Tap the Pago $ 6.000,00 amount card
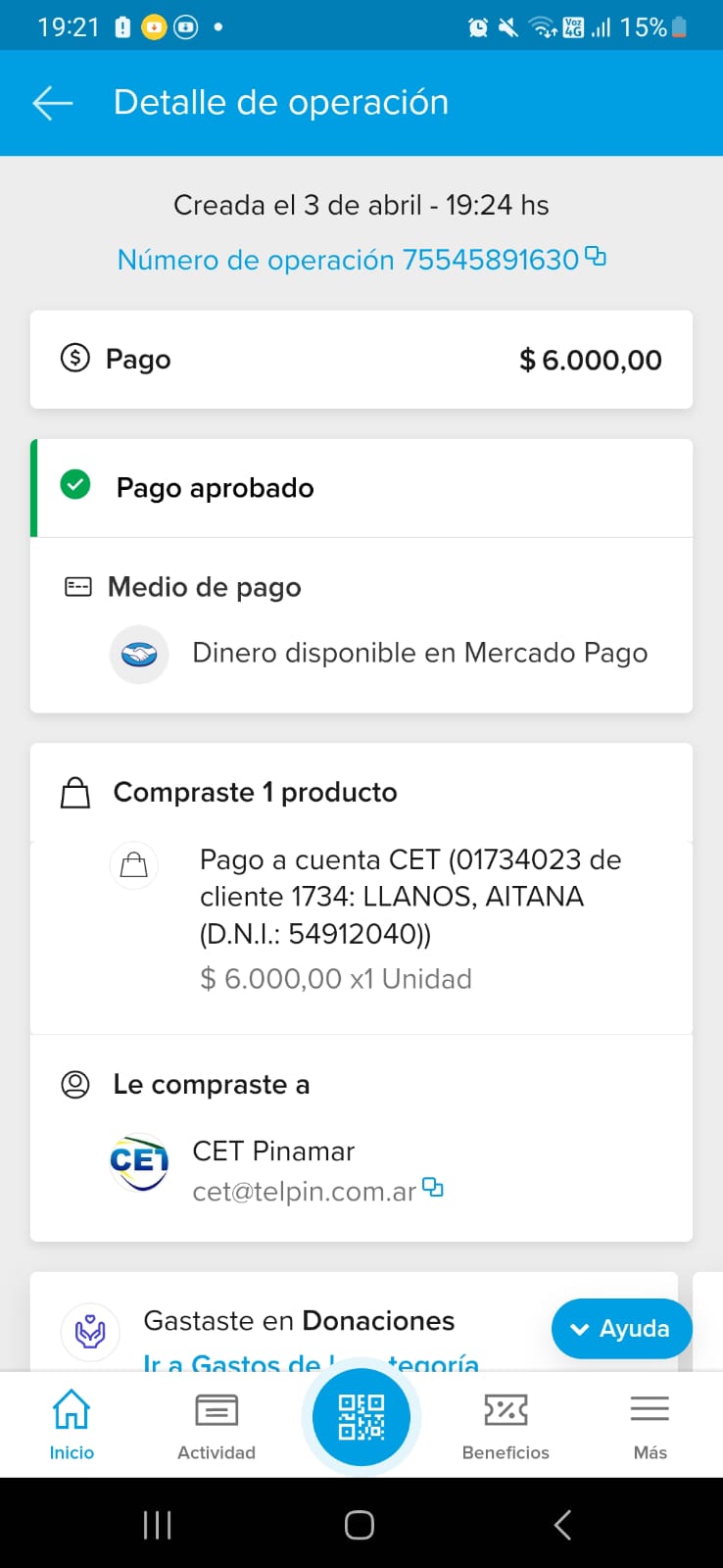723x1568 pixels. [361, 360]
